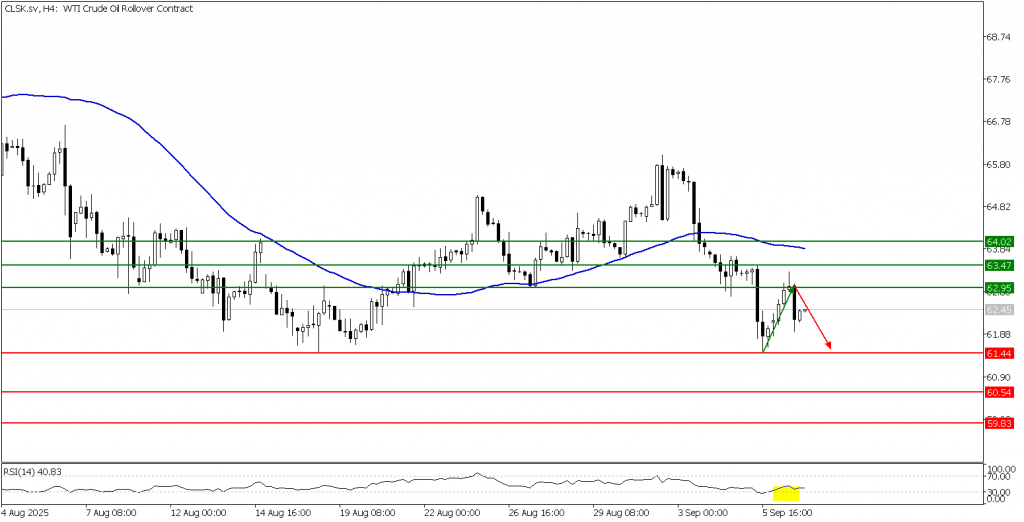Click the RSI 100.00 scale value
The height and width of the screenshot is (522, 1024).
click(1001, 469)
